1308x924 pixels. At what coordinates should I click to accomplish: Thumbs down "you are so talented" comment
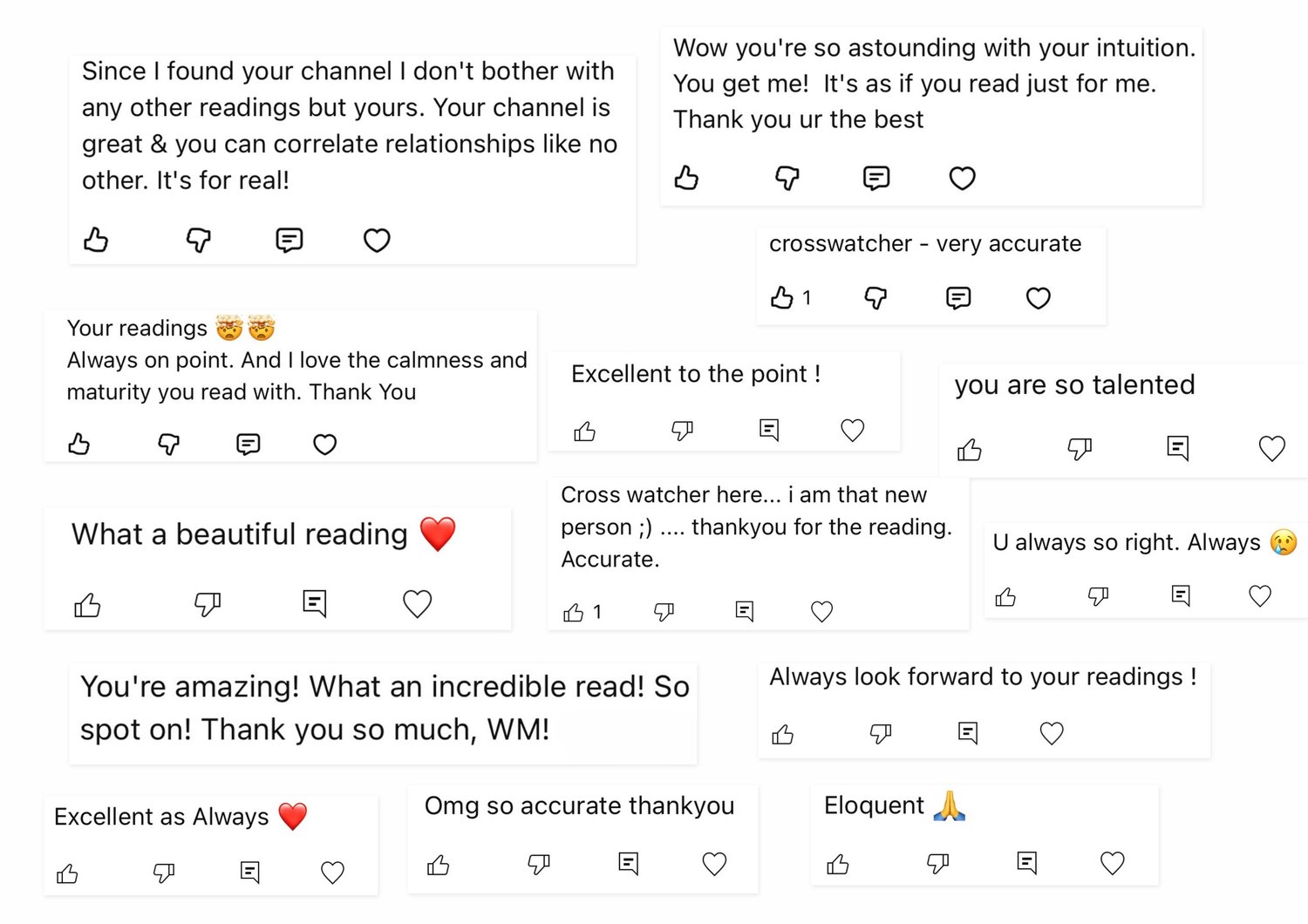click(1080, 449)
